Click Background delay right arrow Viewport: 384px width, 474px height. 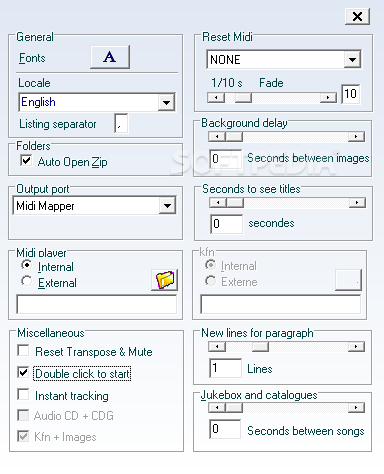coord(356,137)
